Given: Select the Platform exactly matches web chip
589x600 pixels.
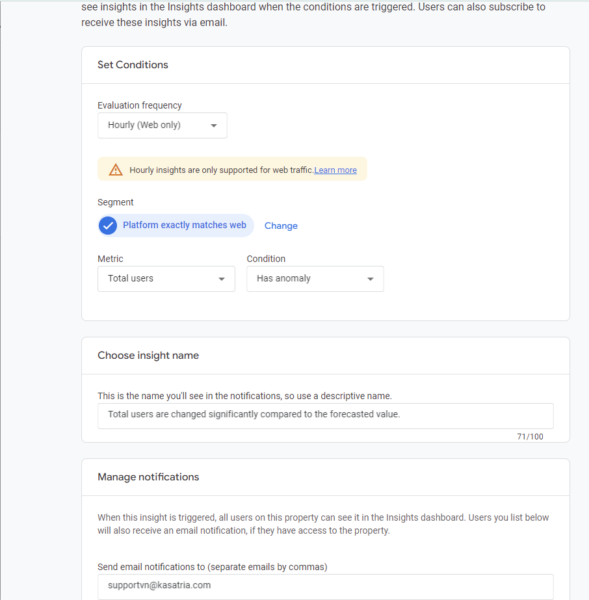Looking at the screenshot, I should (x=176, y=225).
